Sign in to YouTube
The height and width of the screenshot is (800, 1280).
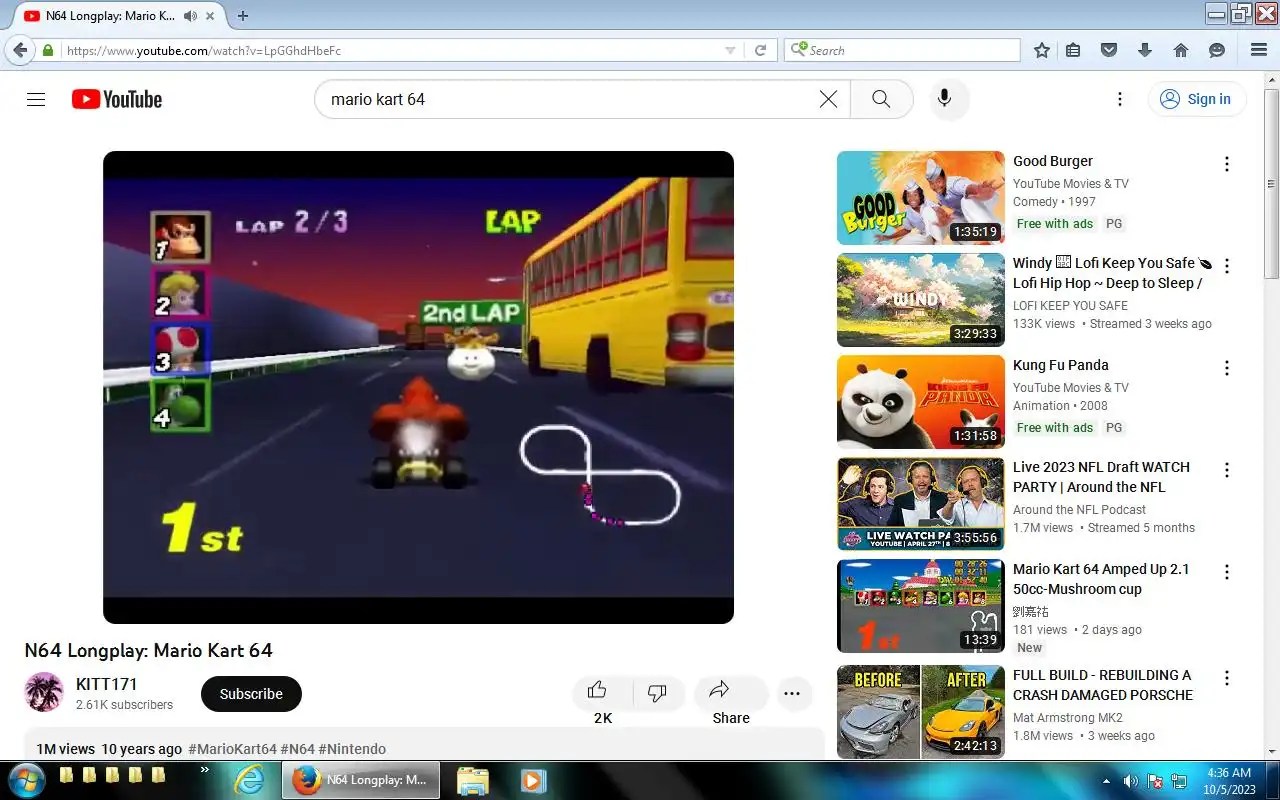1196,99
